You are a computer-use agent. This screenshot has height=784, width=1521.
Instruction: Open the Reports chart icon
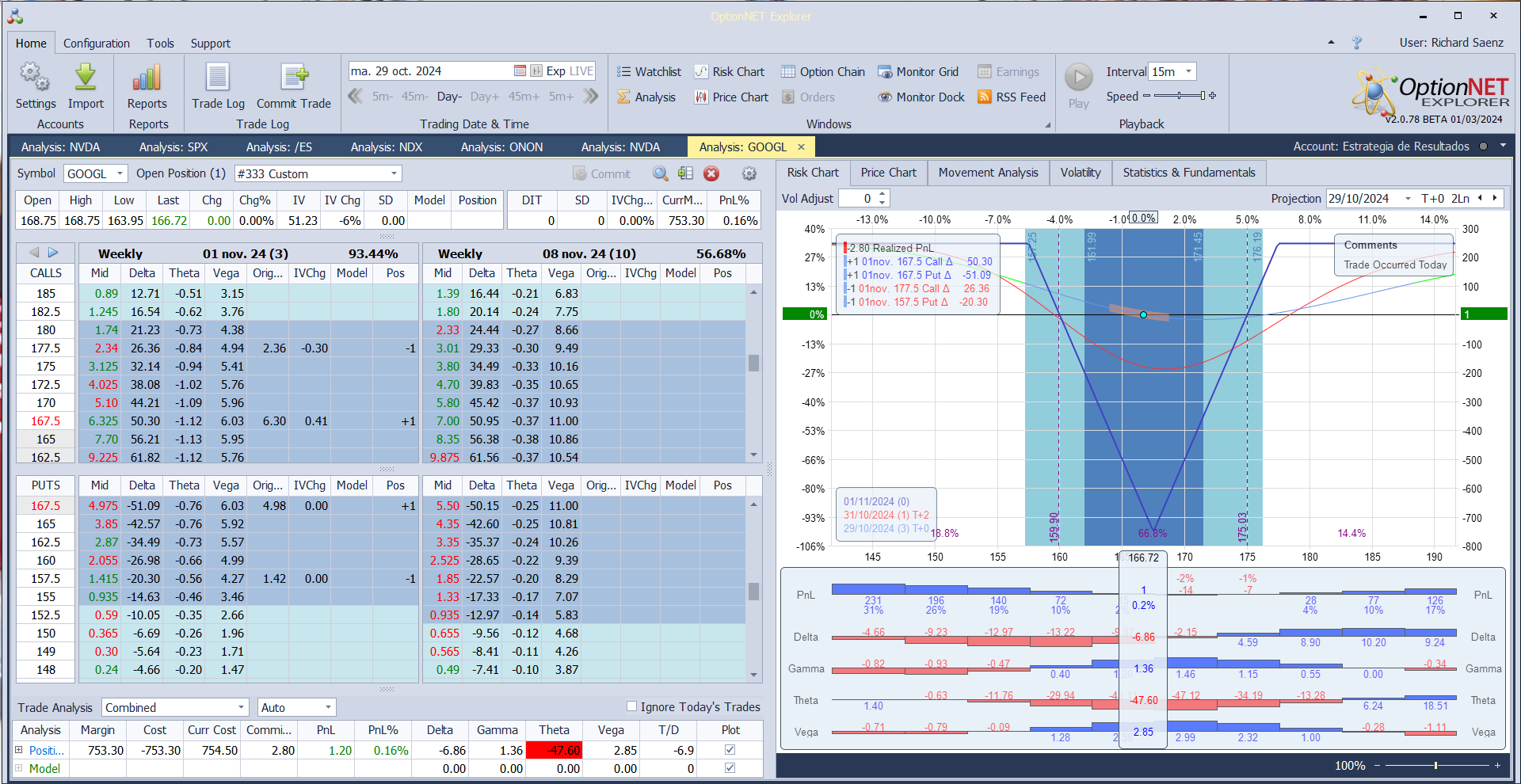tap(147, 78)
